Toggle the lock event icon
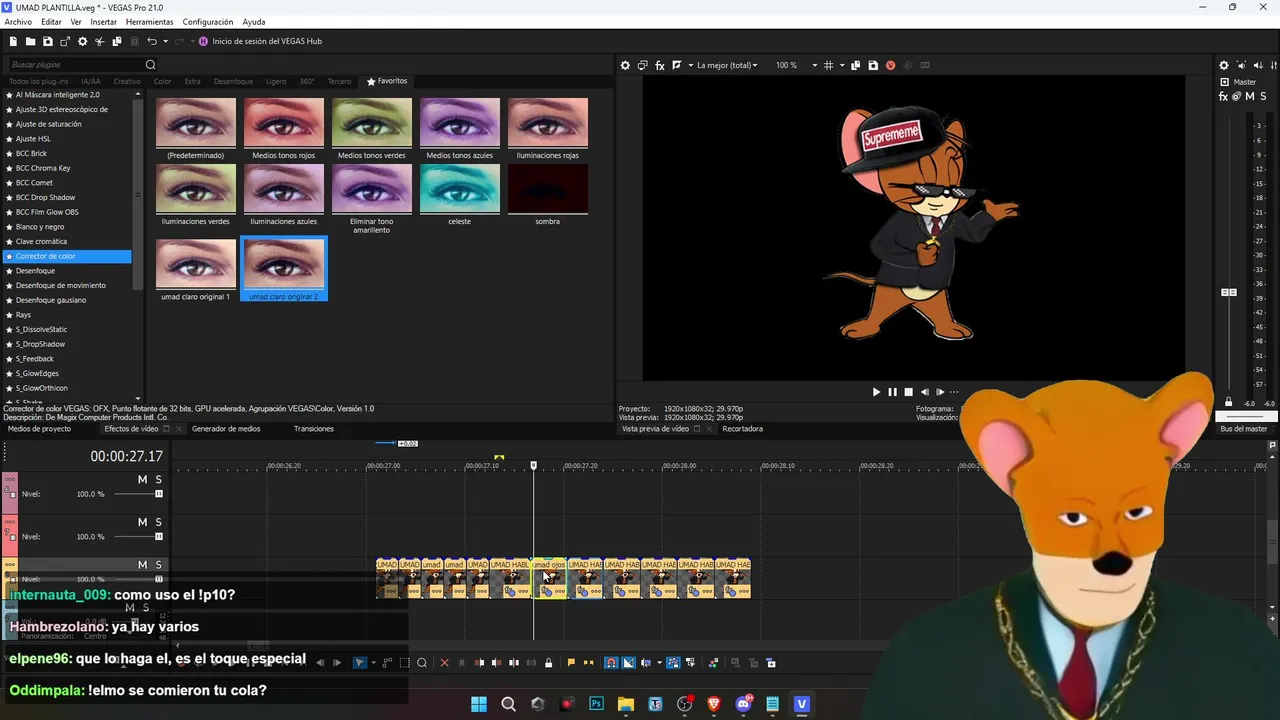This screenshot has height=720, width=1280. click(548, 663)
